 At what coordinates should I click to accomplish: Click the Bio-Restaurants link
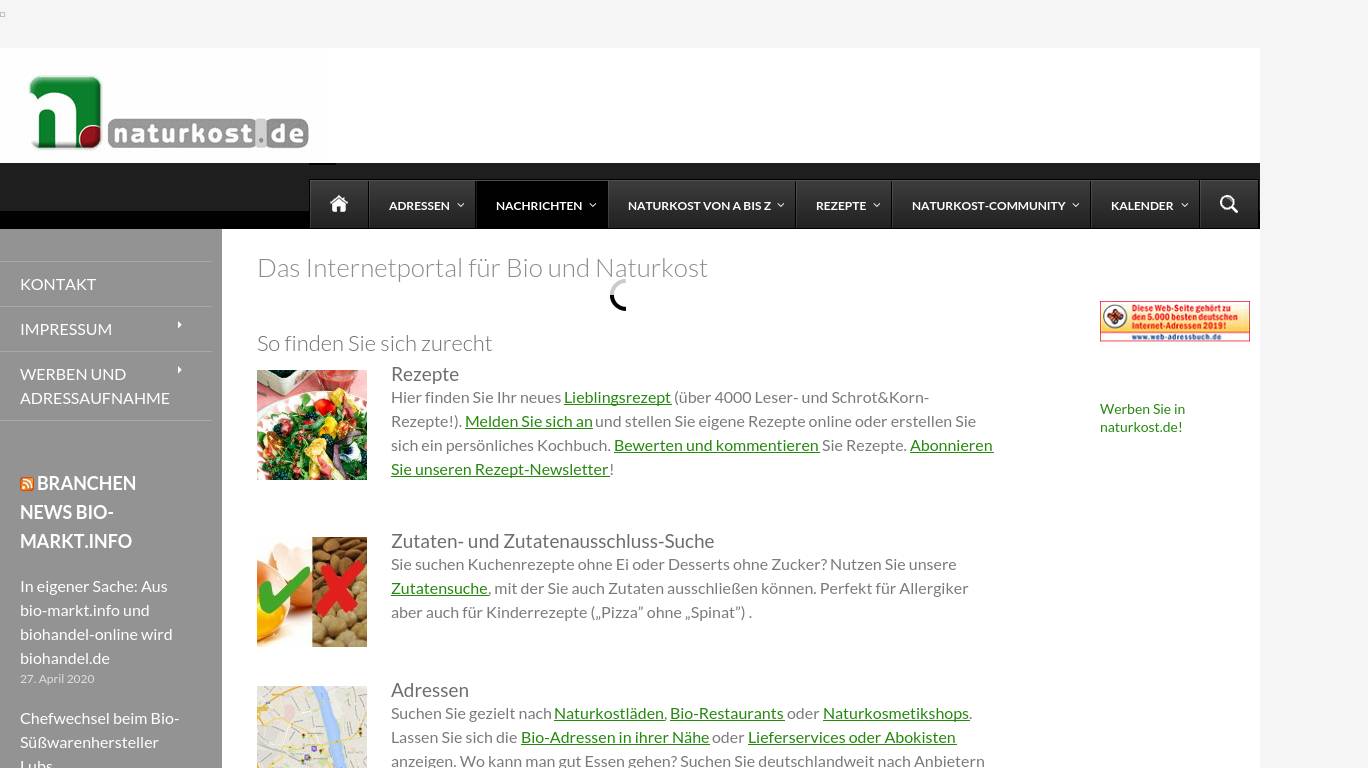coord(726,713)
